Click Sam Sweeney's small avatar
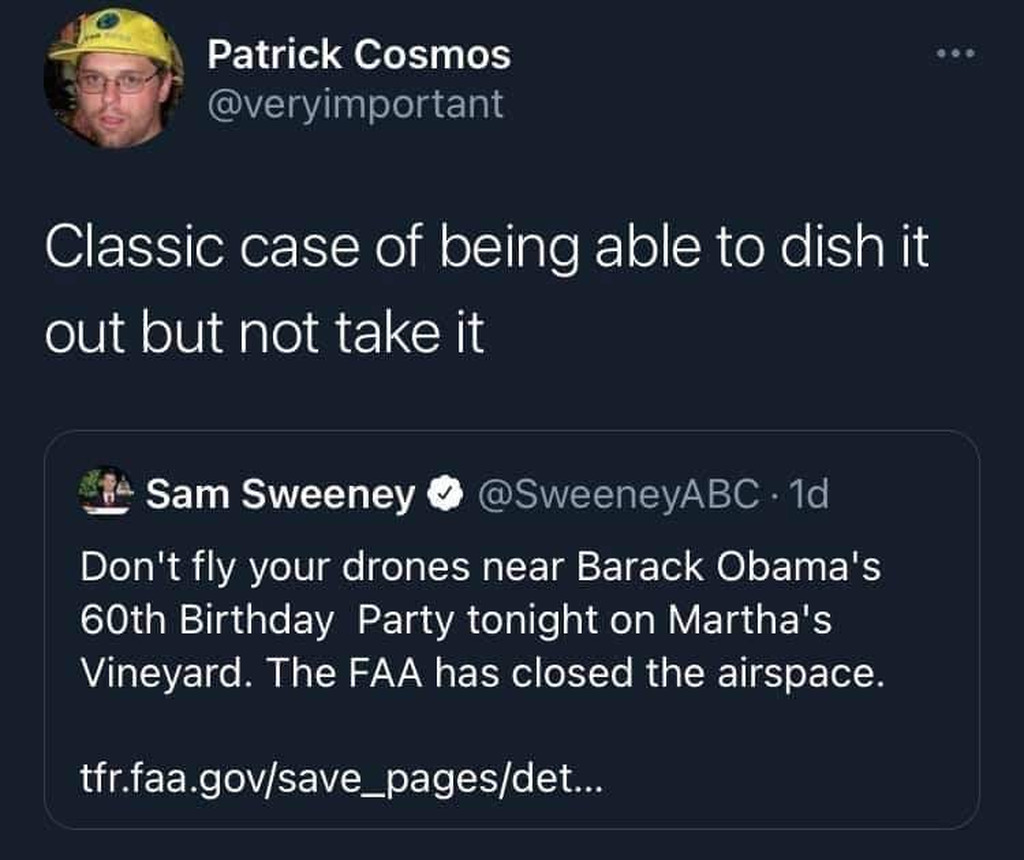Screen dimensions: 1024x860 pos(106,492)
